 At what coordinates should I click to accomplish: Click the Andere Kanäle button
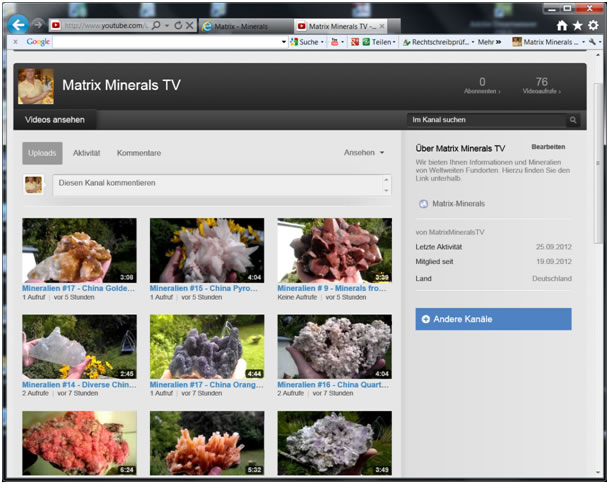[x=493, y=319]
